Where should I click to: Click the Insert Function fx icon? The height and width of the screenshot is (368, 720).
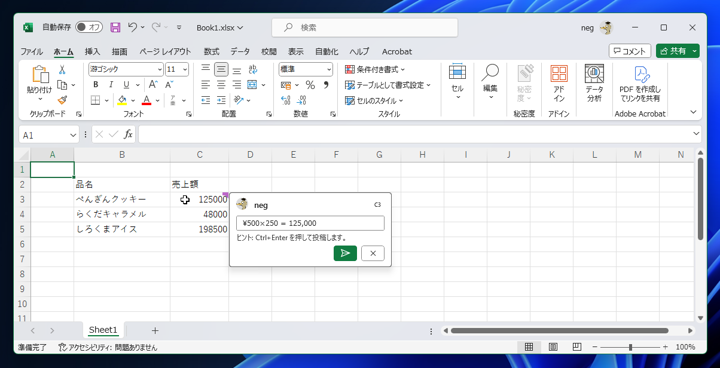(129, 135)
